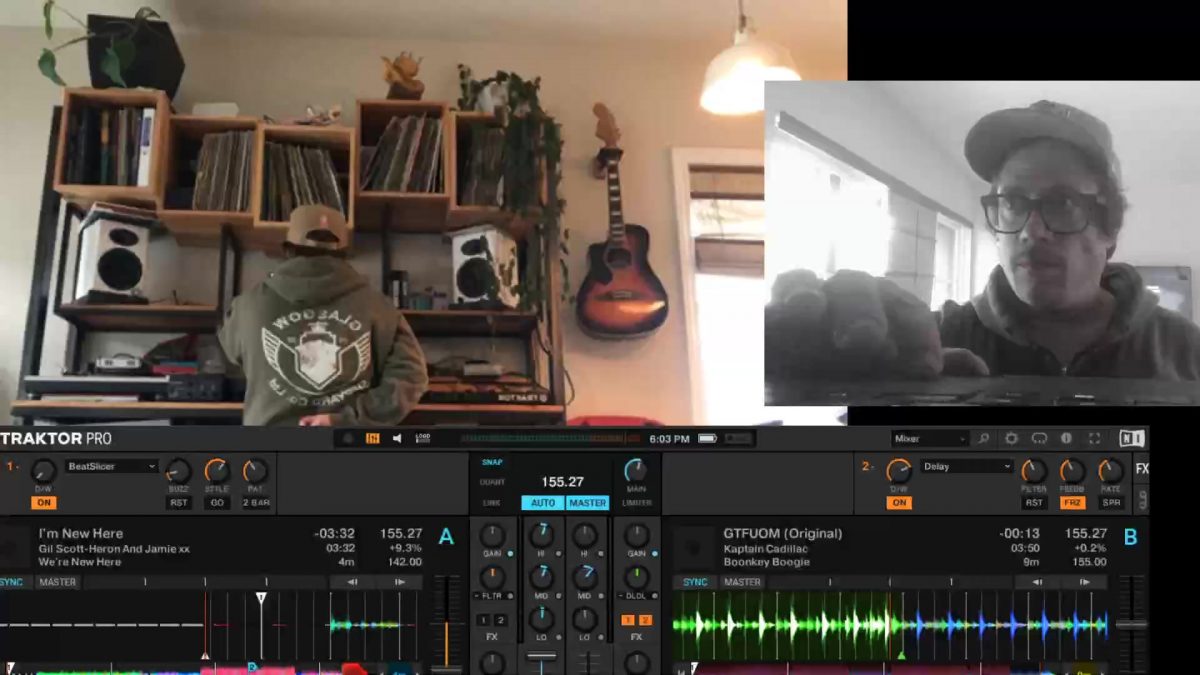This screenshot has height=675, width=1200.
Task: Open the BeatSlicer effect dropdown
Action: tap(112, 466)
